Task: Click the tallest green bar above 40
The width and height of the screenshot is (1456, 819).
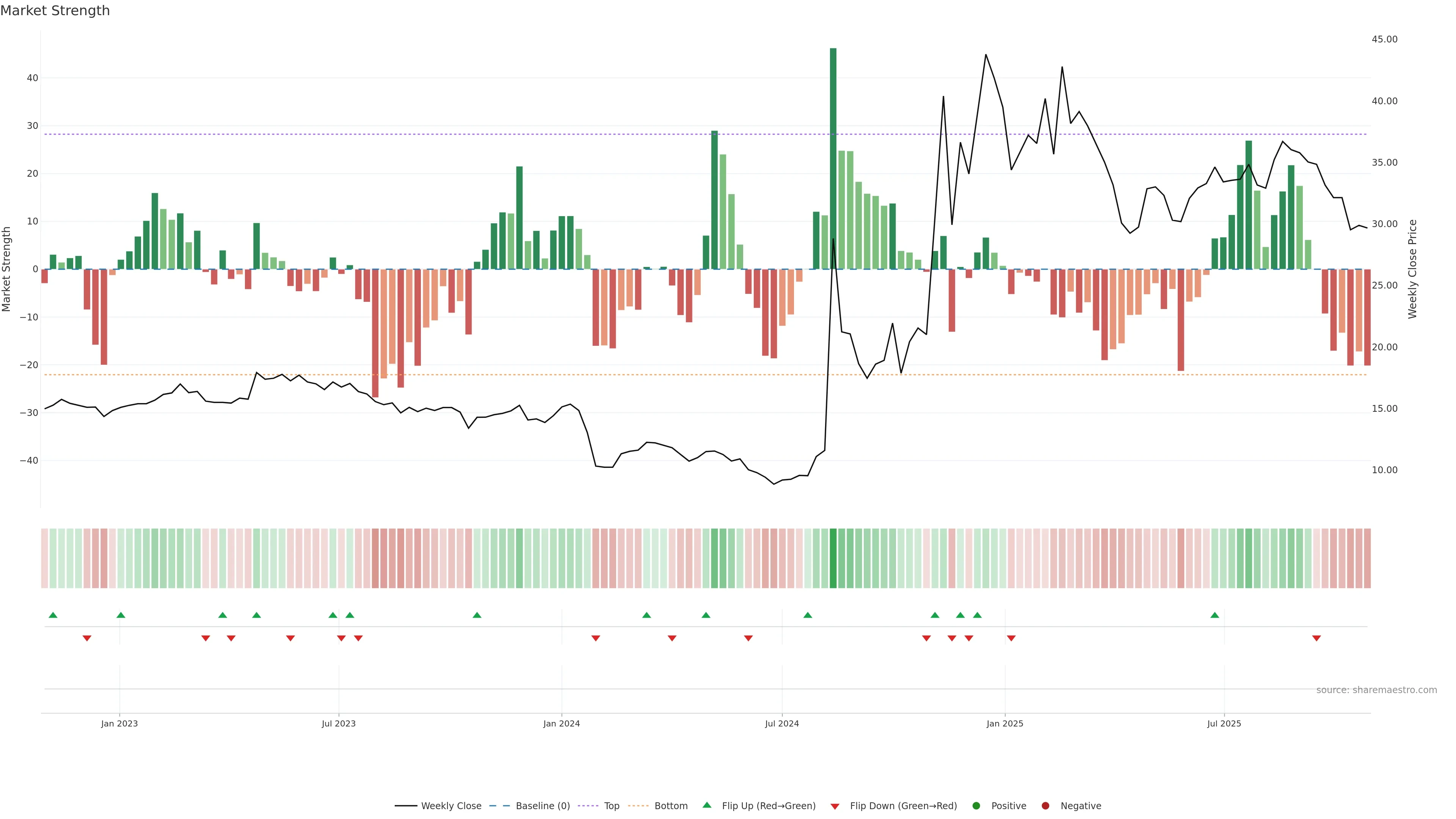Action: pyautogui.click(x=833, y=158)
